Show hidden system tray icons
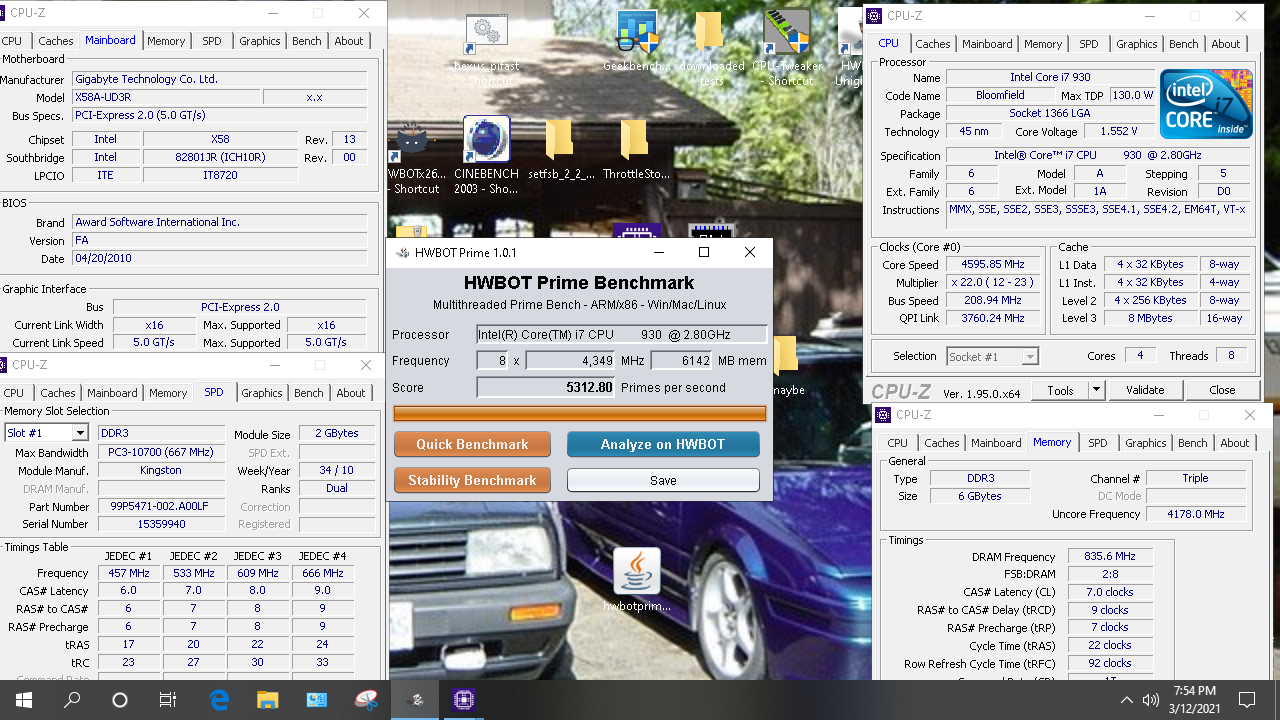The image size is (1280, 720). [x=1126, y=700]
